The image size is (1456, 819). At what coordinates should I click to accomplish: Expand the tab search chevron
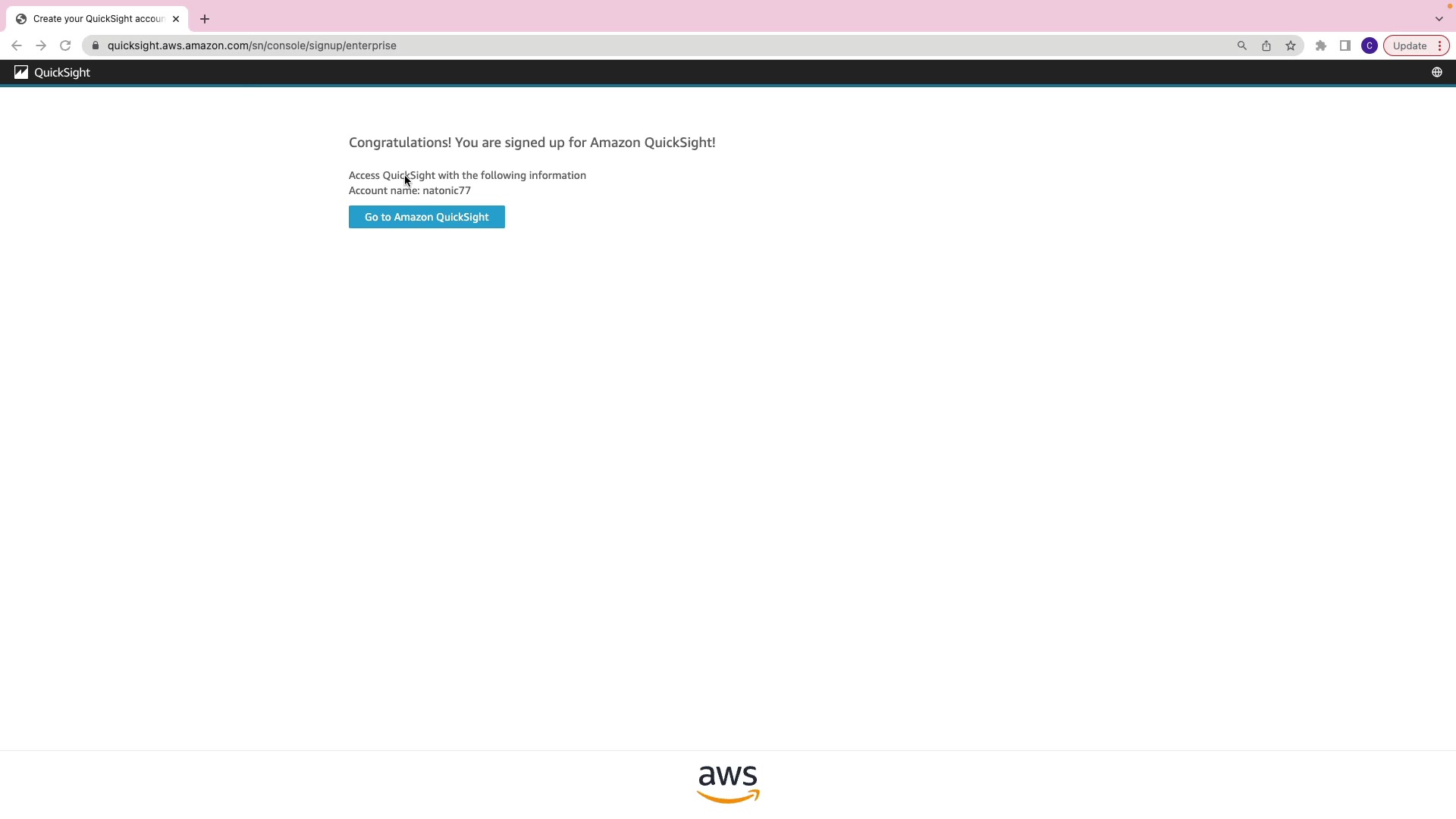1439,19
